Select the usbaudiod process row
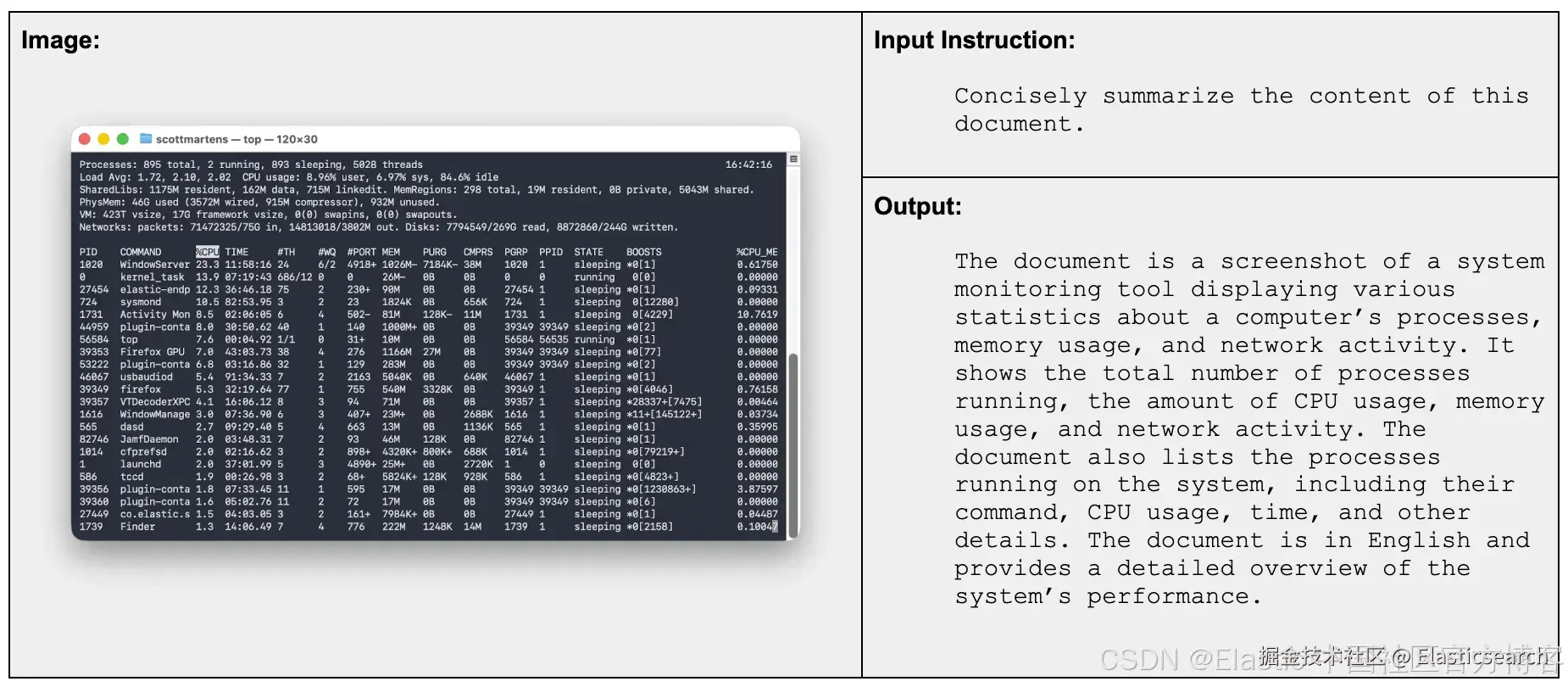Viewport: 1568px width, 687px height. point(429,377)
